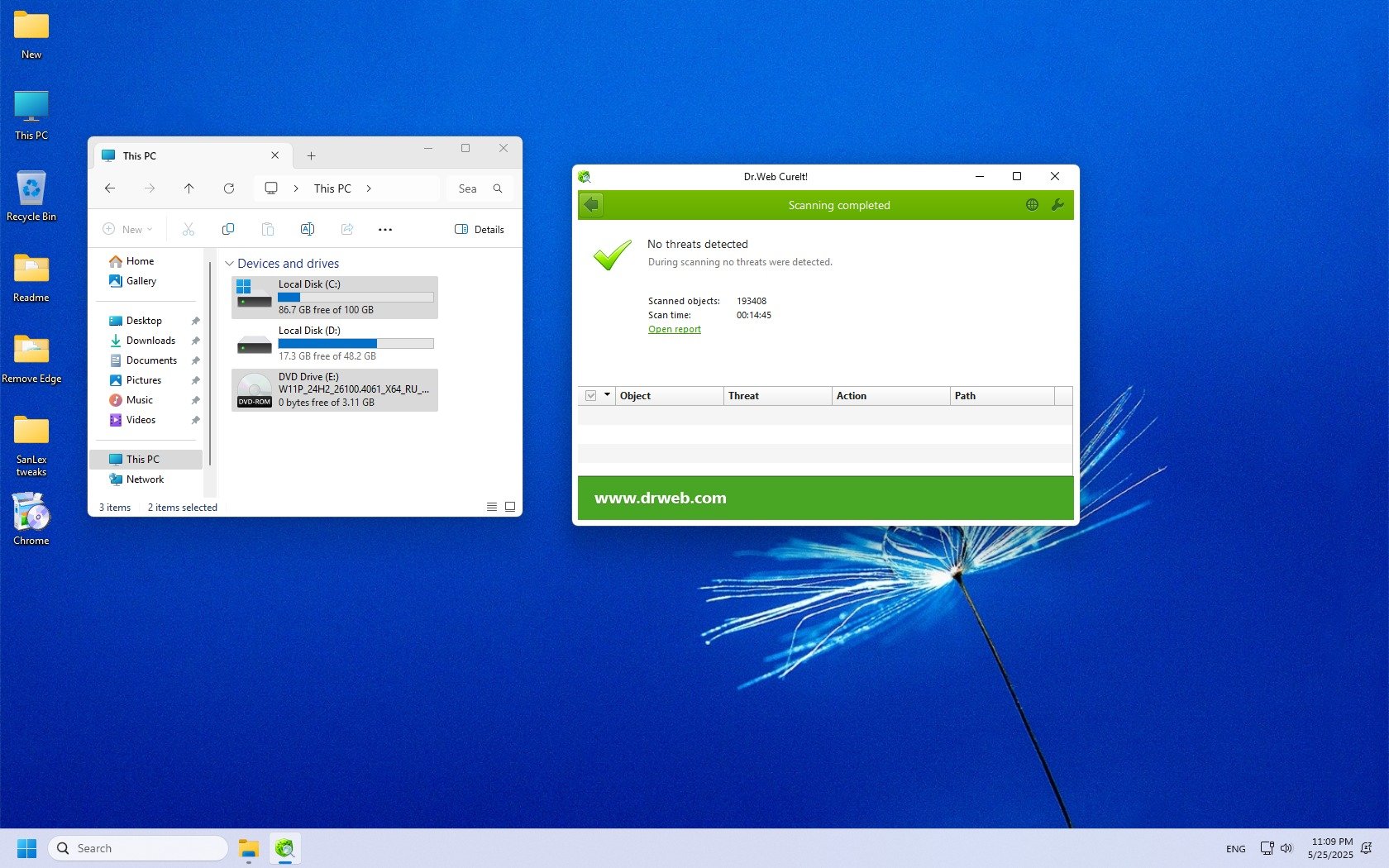Screen dimensions: 1389x868
Task: Open Dr.Web language globe icon
Action: pyautogui.click(x=1032, y=205)
